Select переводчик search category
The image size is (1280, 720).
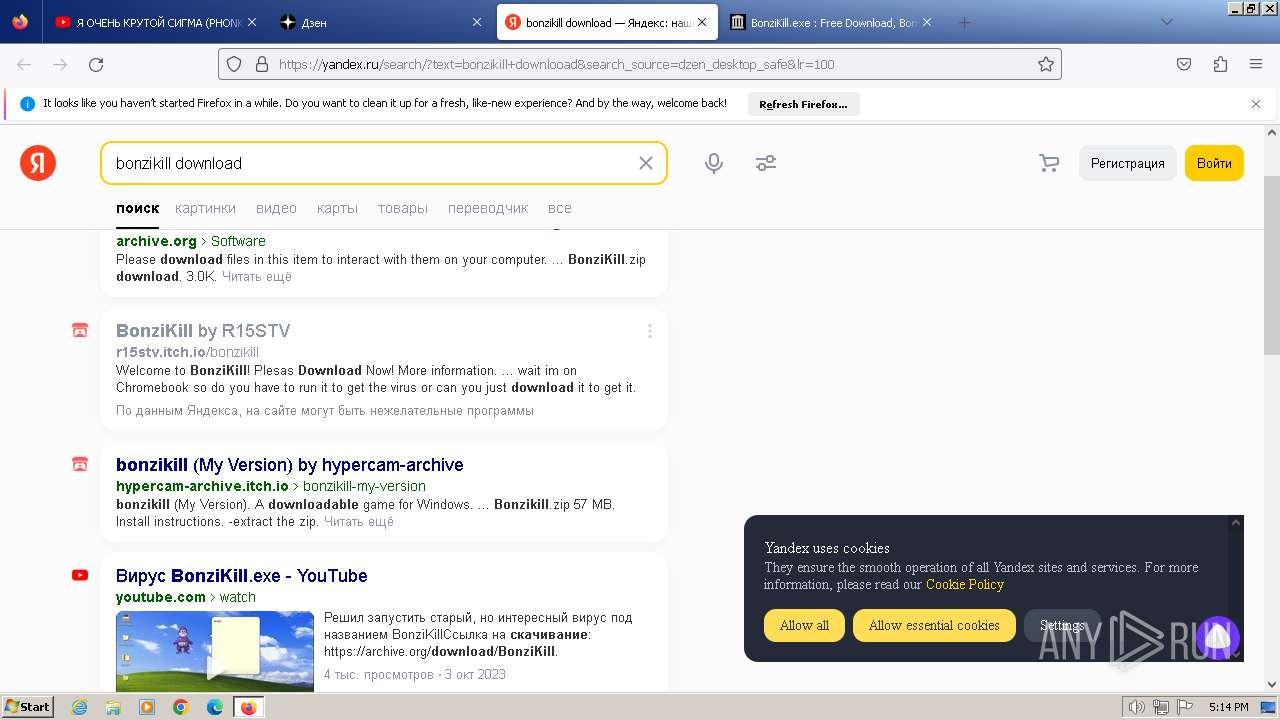point(488,208)
